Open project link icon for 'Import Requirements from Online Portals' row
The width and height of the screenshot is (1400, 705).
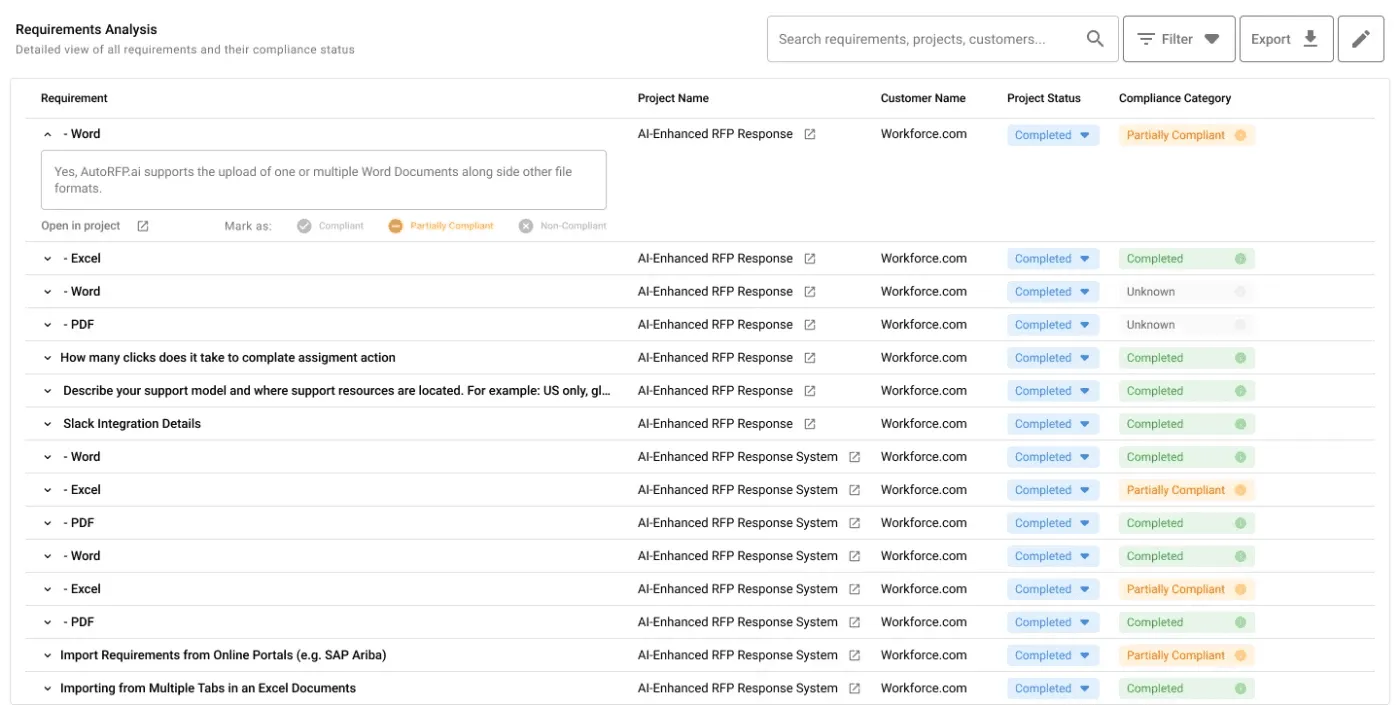point(855,655)
